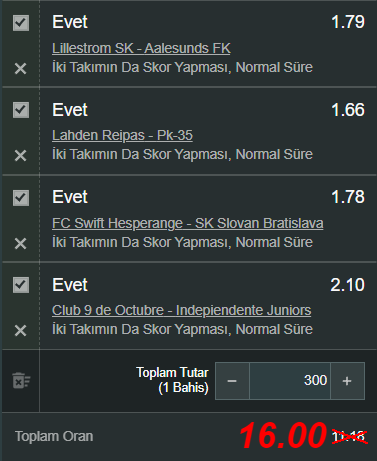Remove the Lahden Reipas - Pk-35 bet

[20, 155]
